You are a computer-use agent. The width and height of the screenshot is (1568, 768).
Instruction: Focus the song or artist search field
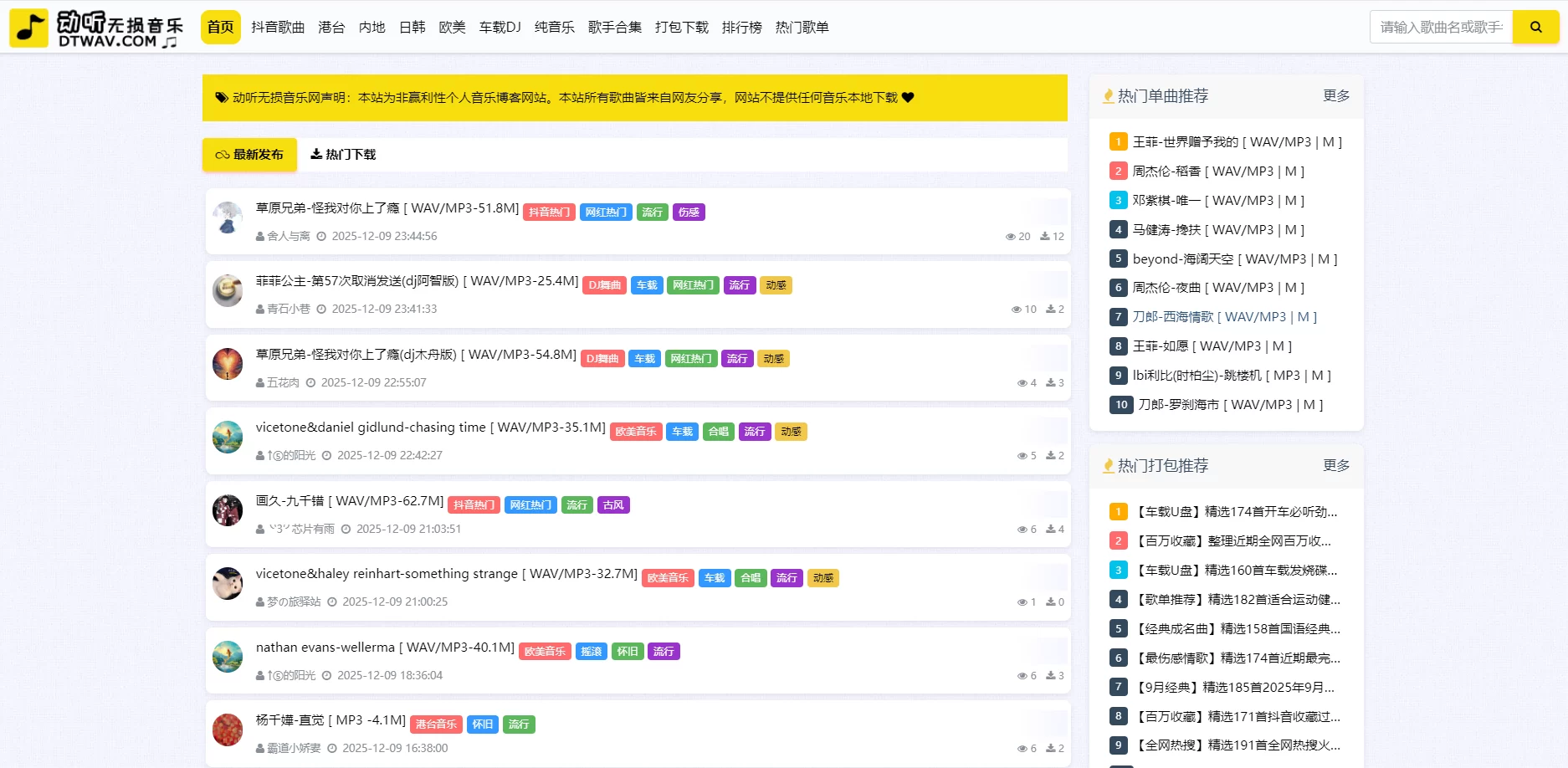click(1441, 28)
